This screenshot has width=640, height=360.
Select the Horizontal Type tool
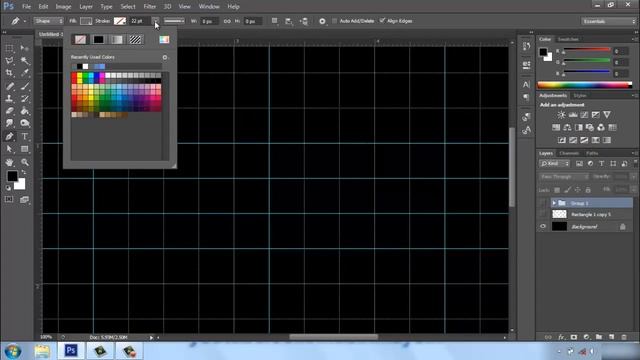point(24,136)
